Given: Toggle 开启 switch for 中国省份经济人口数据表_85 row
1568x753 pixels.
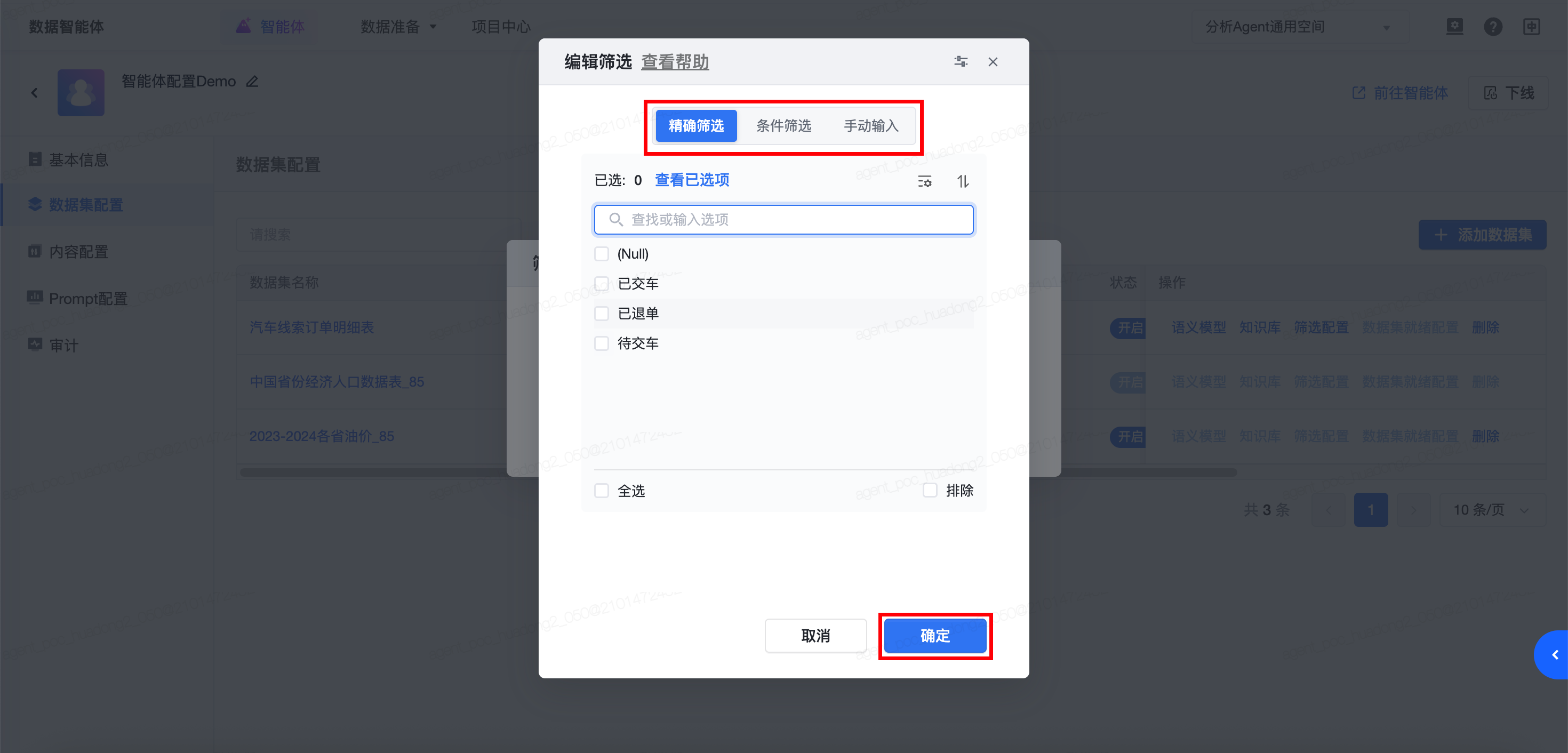Looking at the screenshot, I should (x=1129, y=382).
